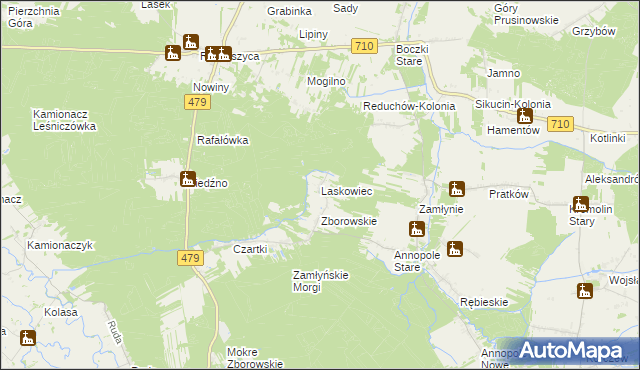Select the Hamentów place label
The image size is (640, 370).
click(513, 130)
